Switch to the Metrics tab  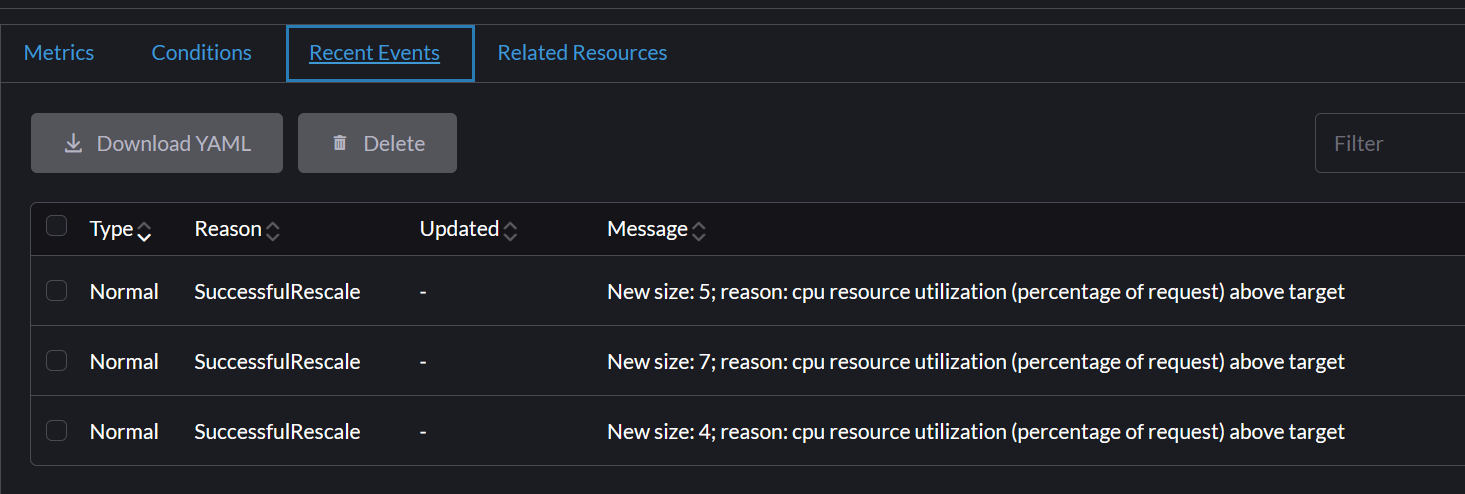(x=59, y=53)
